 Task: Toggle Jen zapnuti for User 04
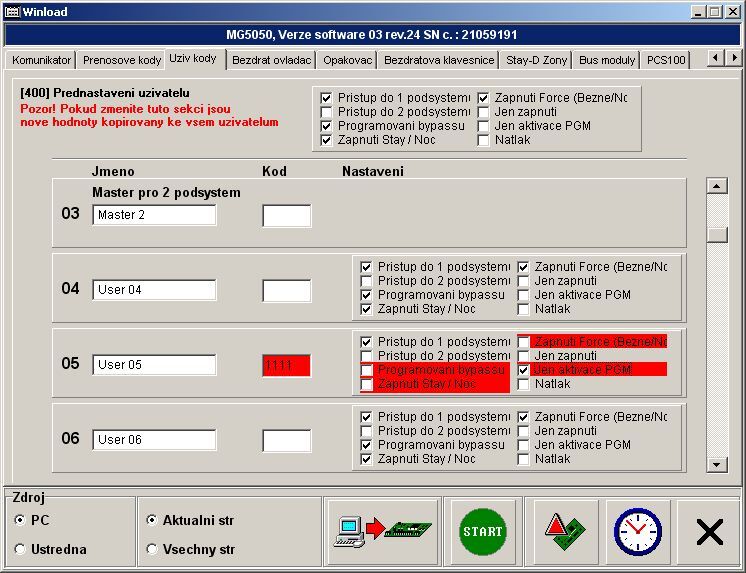[524, 281]
